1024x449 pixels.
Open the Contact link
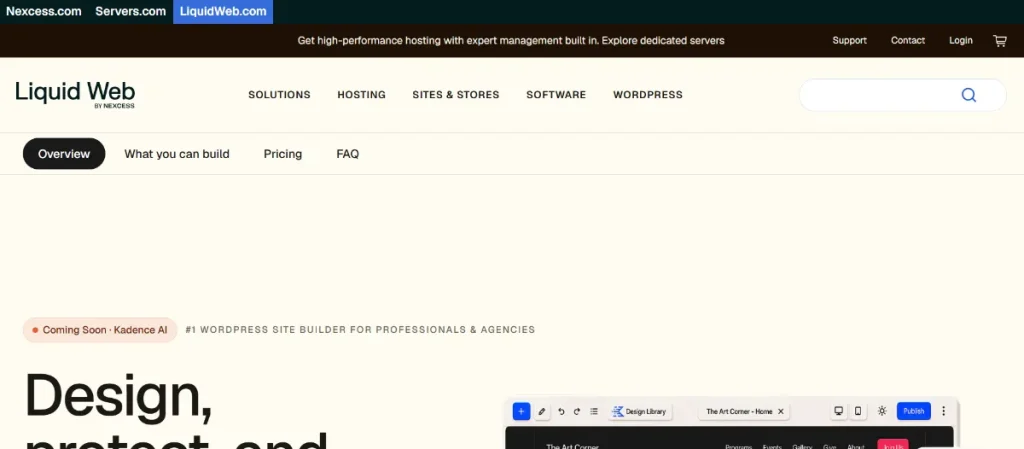[x=908, y=40]
